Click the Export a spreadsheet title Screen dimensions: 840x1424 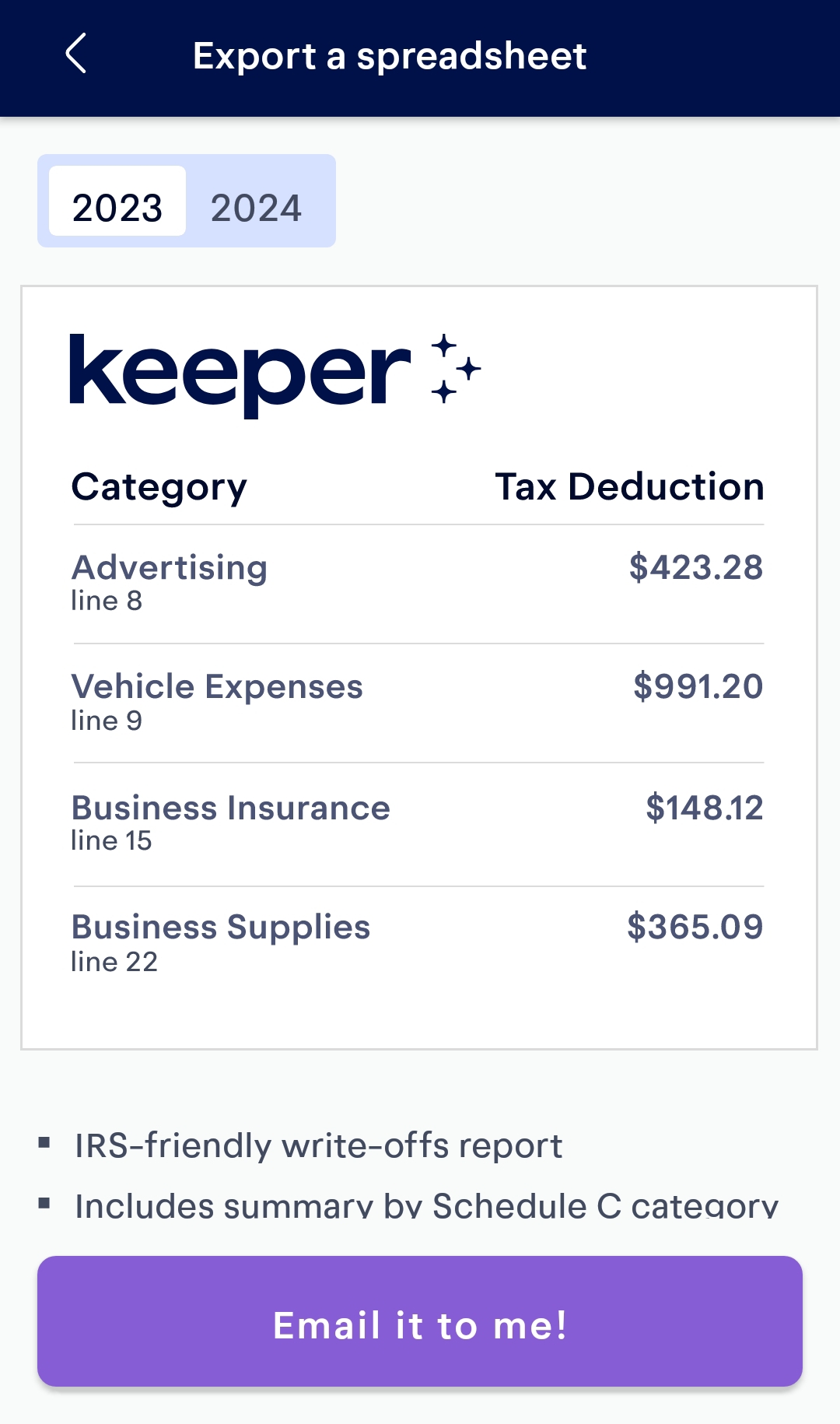coord(390,55)
